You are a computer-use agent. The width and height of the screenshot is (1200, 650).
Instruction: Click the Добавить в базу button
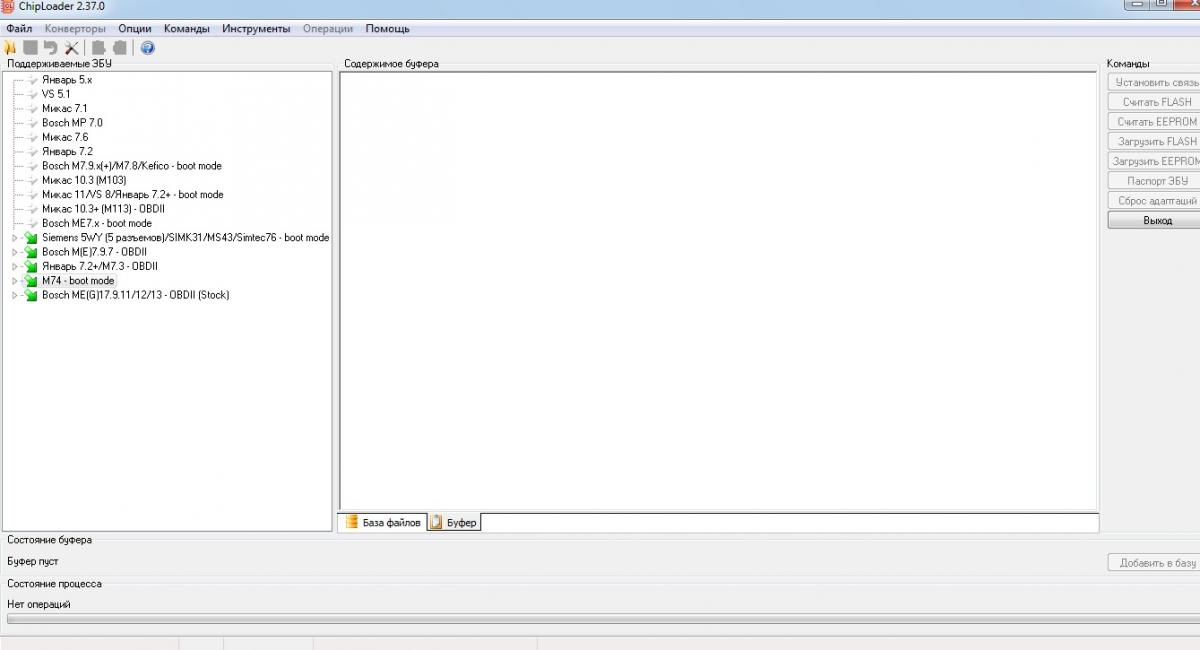click(1154, 563)
